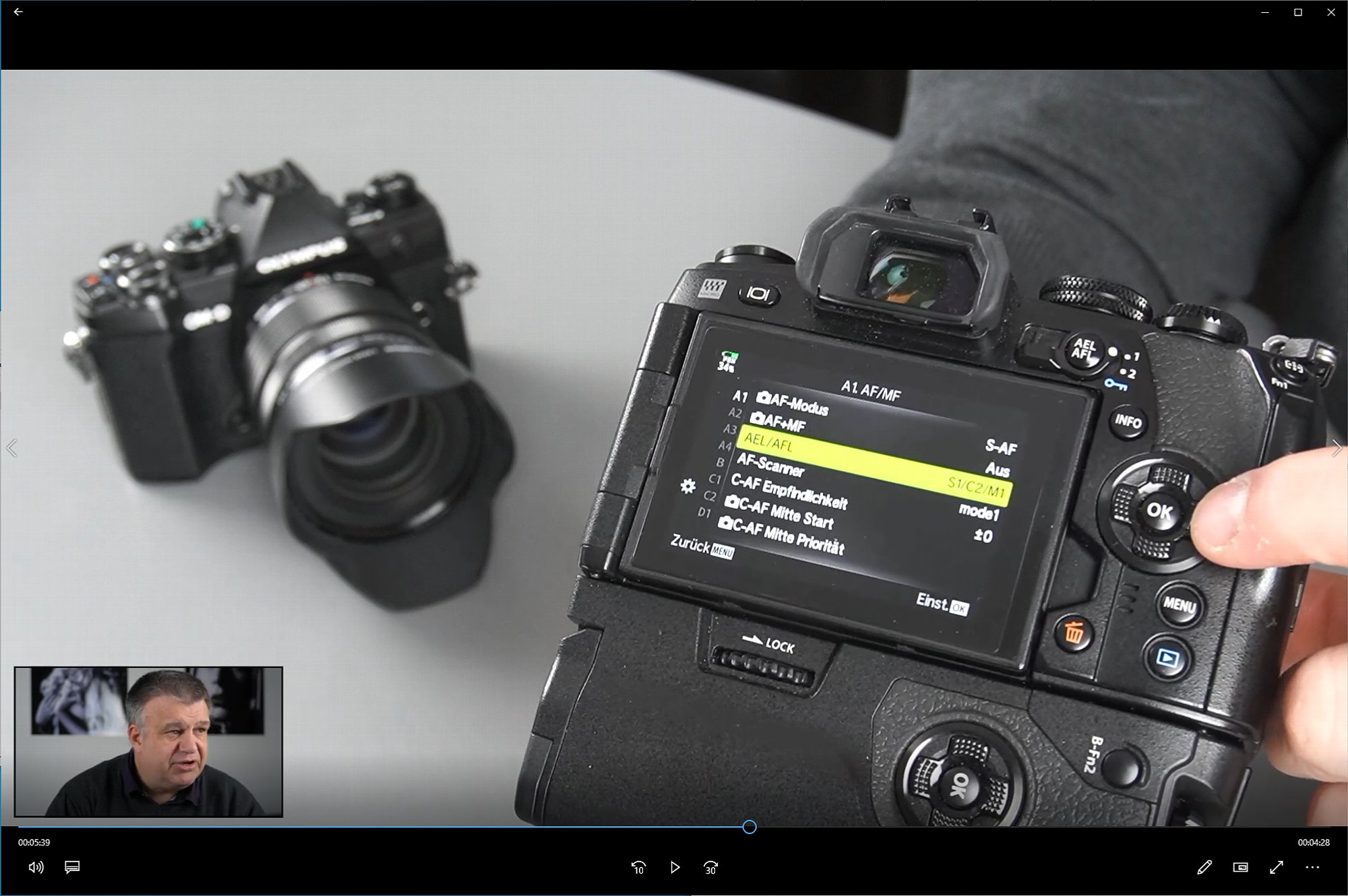
Task: Close the video player window
Action: coord(1331,12)
